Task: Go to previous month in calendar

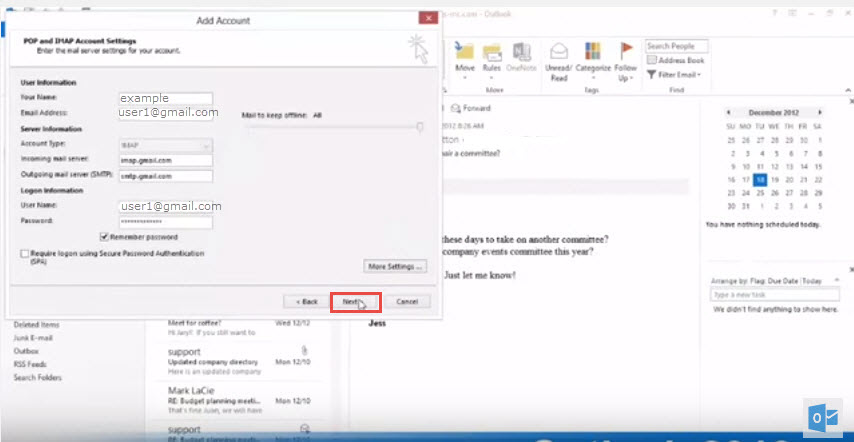Action: (729, 113)
